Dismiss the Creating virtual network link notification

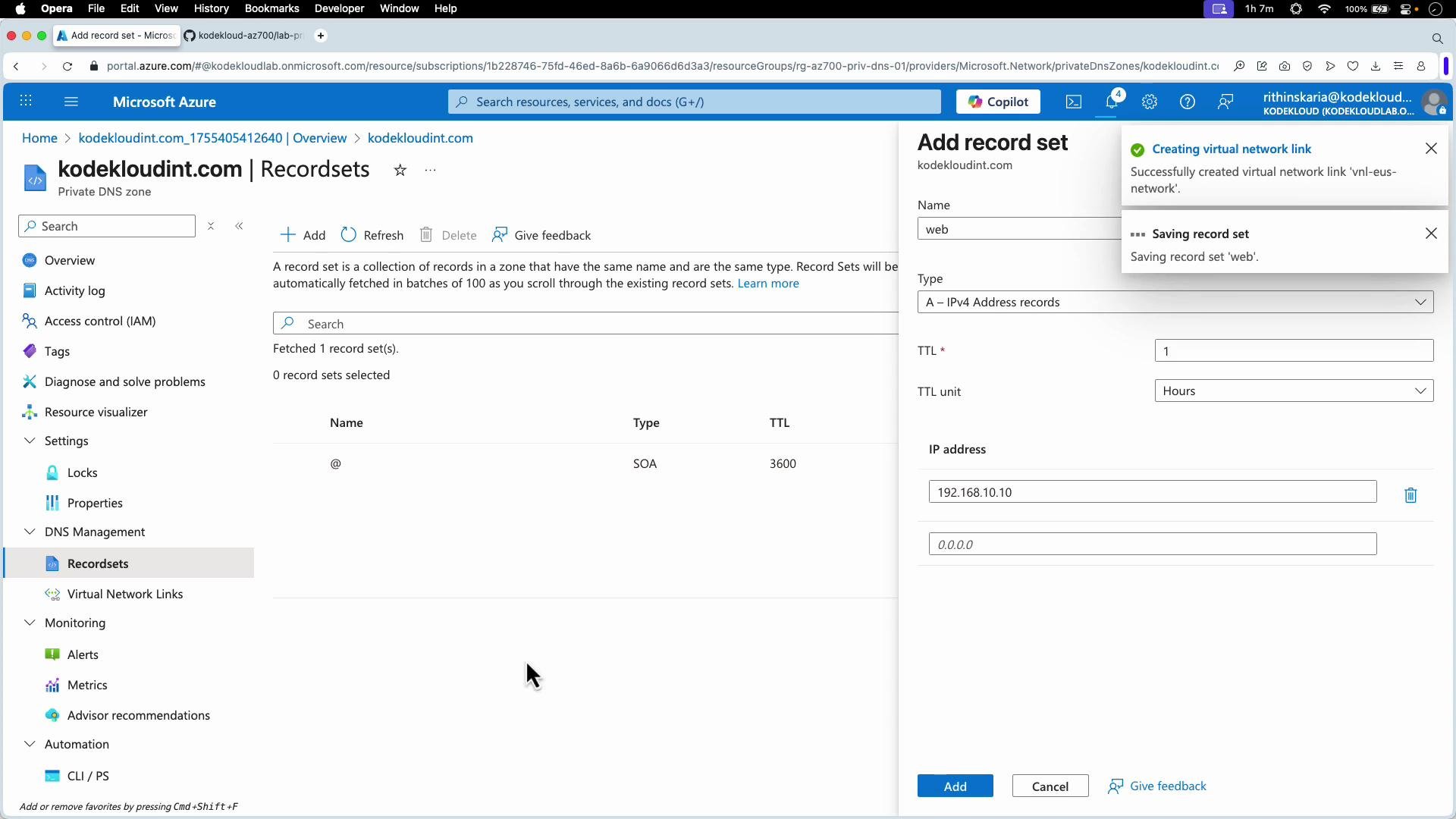coord(1431,149)
